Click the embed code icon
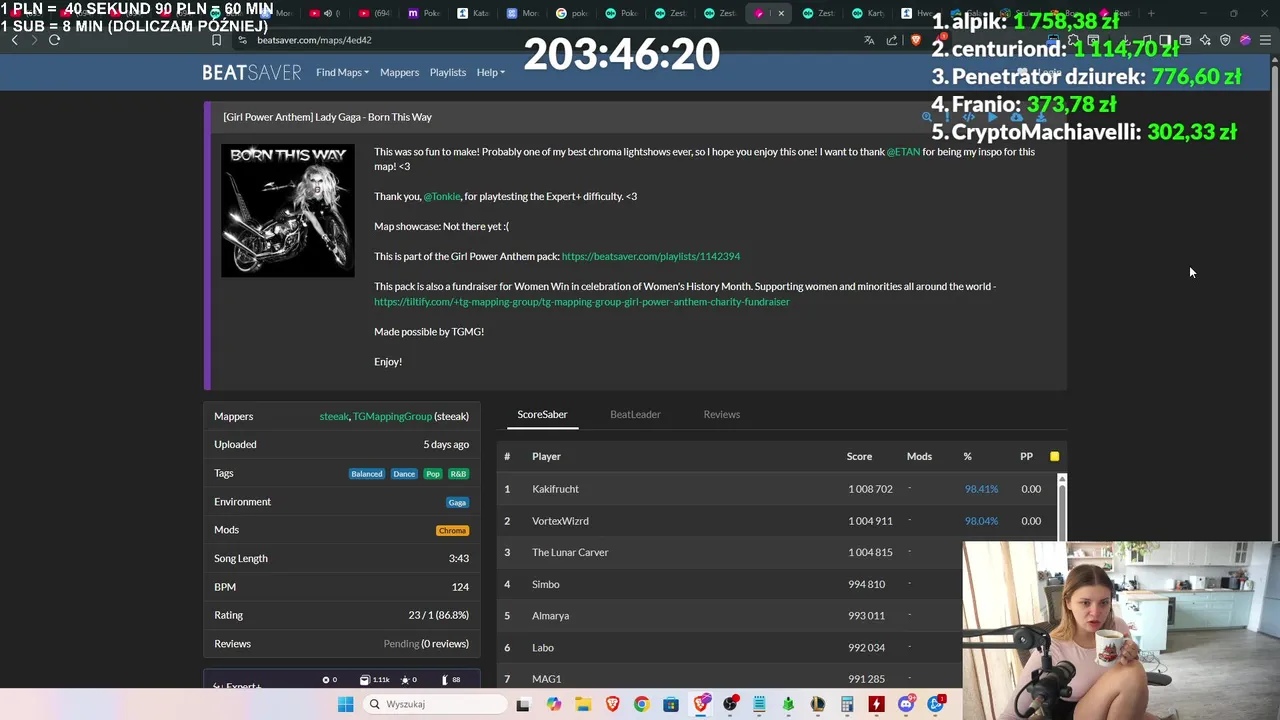 [969, 117]
